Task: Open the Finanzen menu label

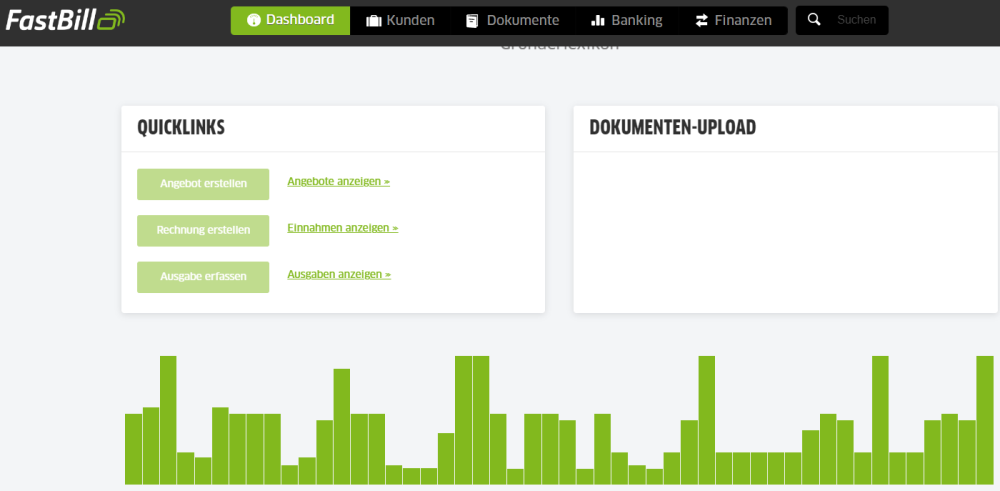Action: [x=743, y=21]
